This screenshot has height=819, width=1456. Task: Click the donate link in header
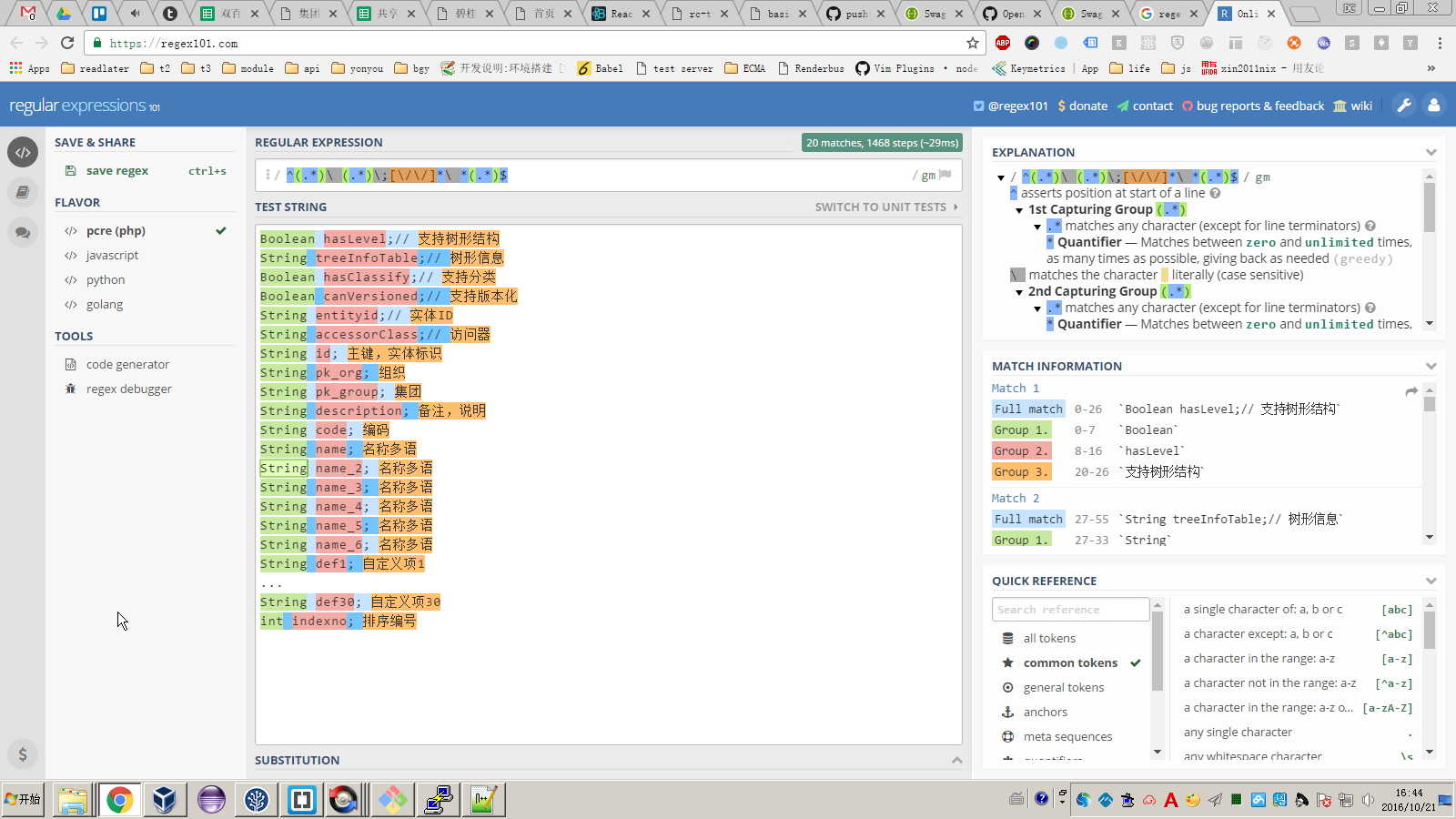click(x=1083, y=106)
